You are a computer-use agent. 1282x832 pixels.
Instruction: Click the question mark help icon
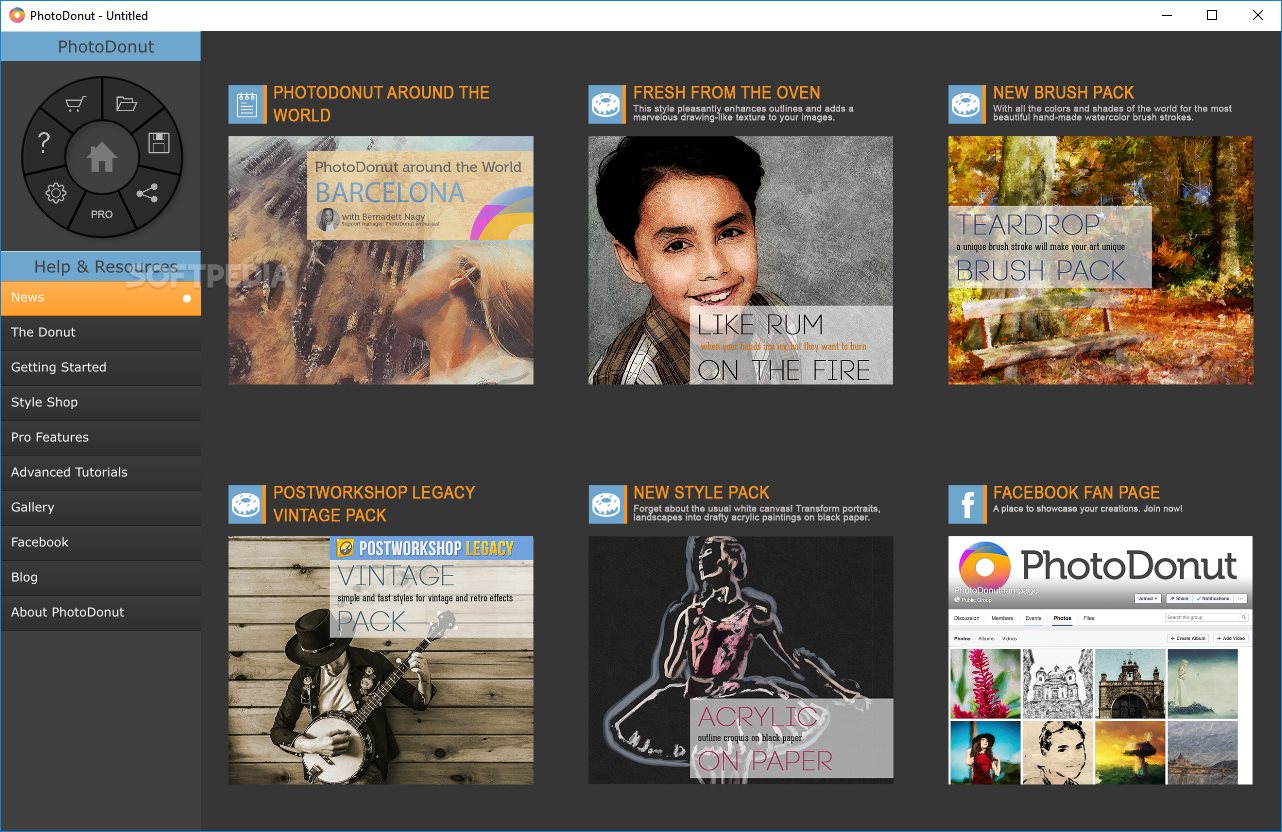coord(43,143)
